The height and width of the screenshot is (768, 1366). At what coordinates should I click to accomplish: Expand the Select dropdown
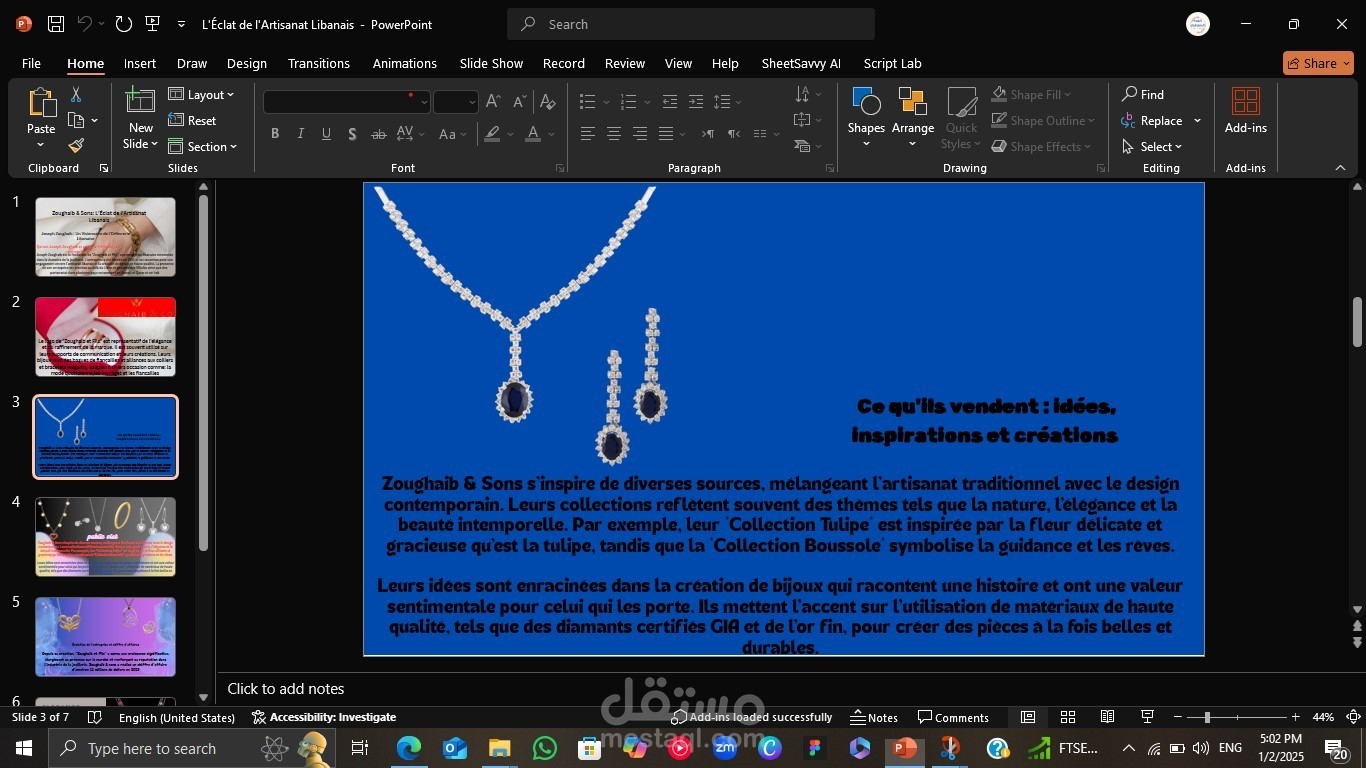[1152, 147]
